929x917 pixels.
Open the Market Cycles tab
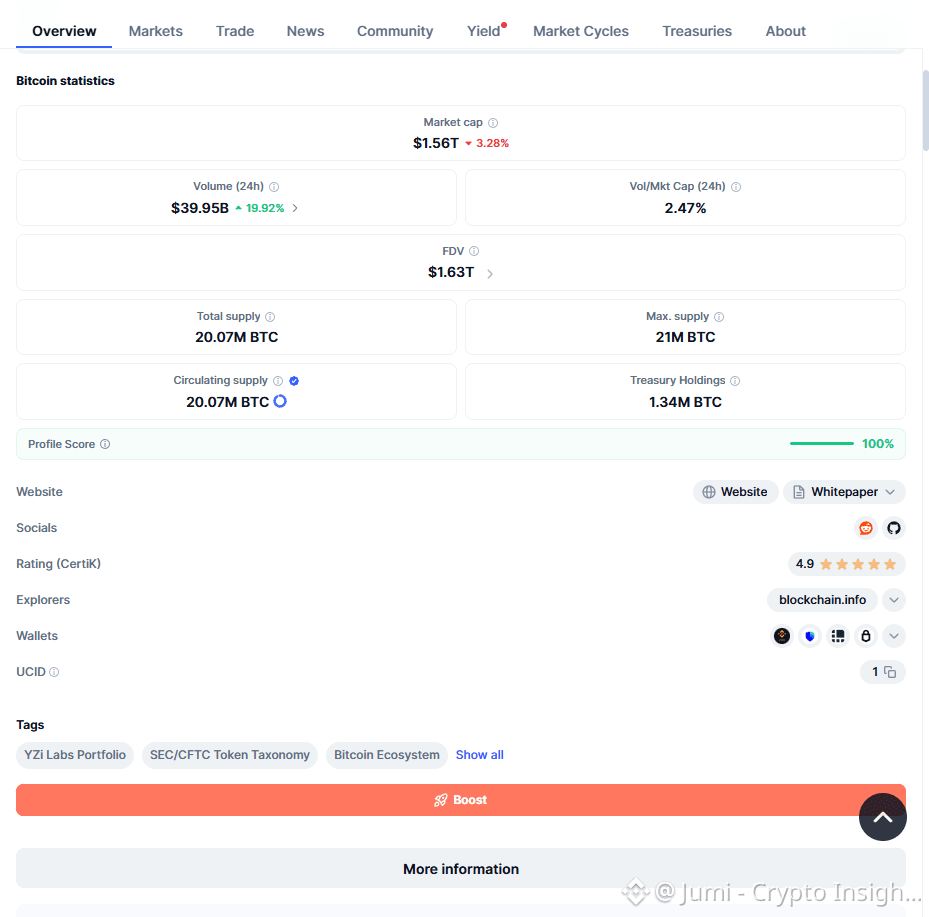581,31
